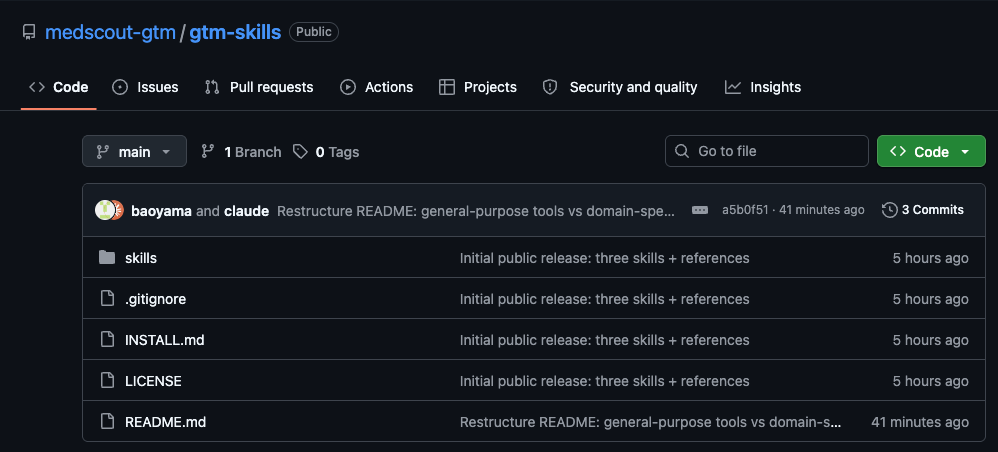View the 3 Commits history
The image size is (998, 452).
tap(923, 210)
